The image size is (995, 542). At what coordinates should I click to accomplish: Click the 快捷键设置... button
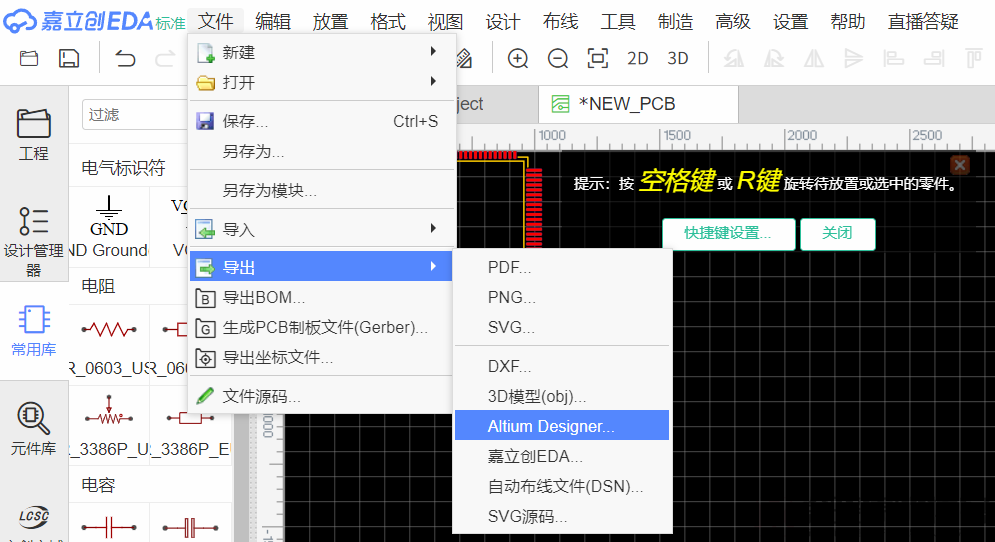(x=728, y=234)
